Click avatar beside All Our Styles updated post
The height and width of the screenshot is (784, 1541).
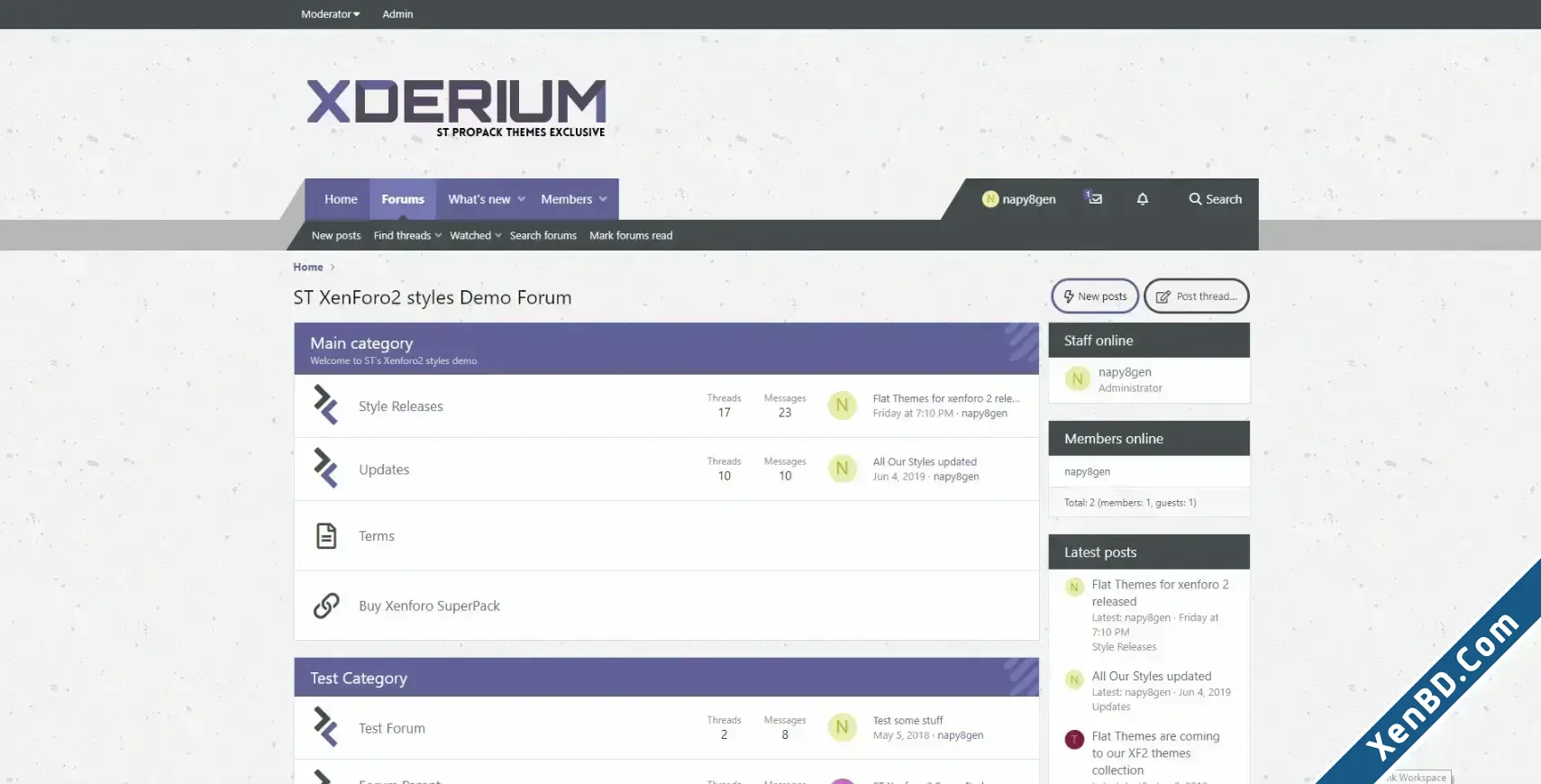coord(1074,679)
